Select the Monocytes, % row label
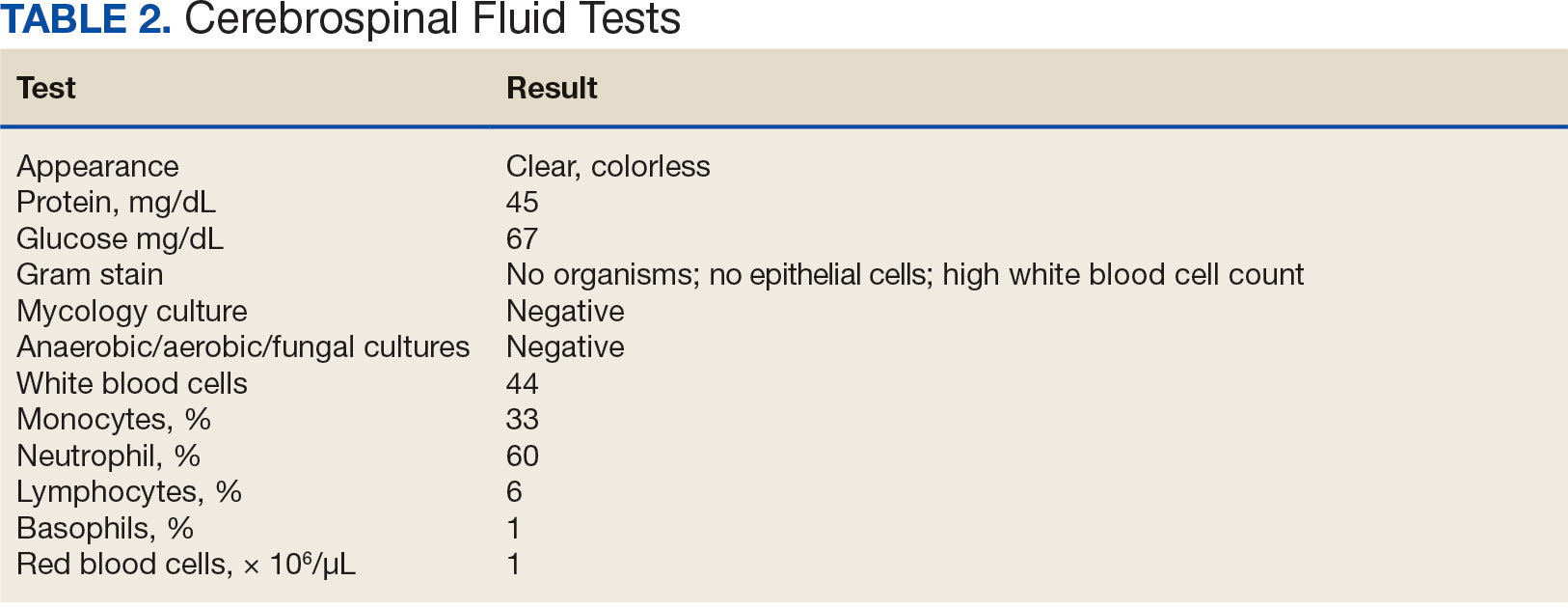This screenshot has height=608, width=1568. coord(114,420)
